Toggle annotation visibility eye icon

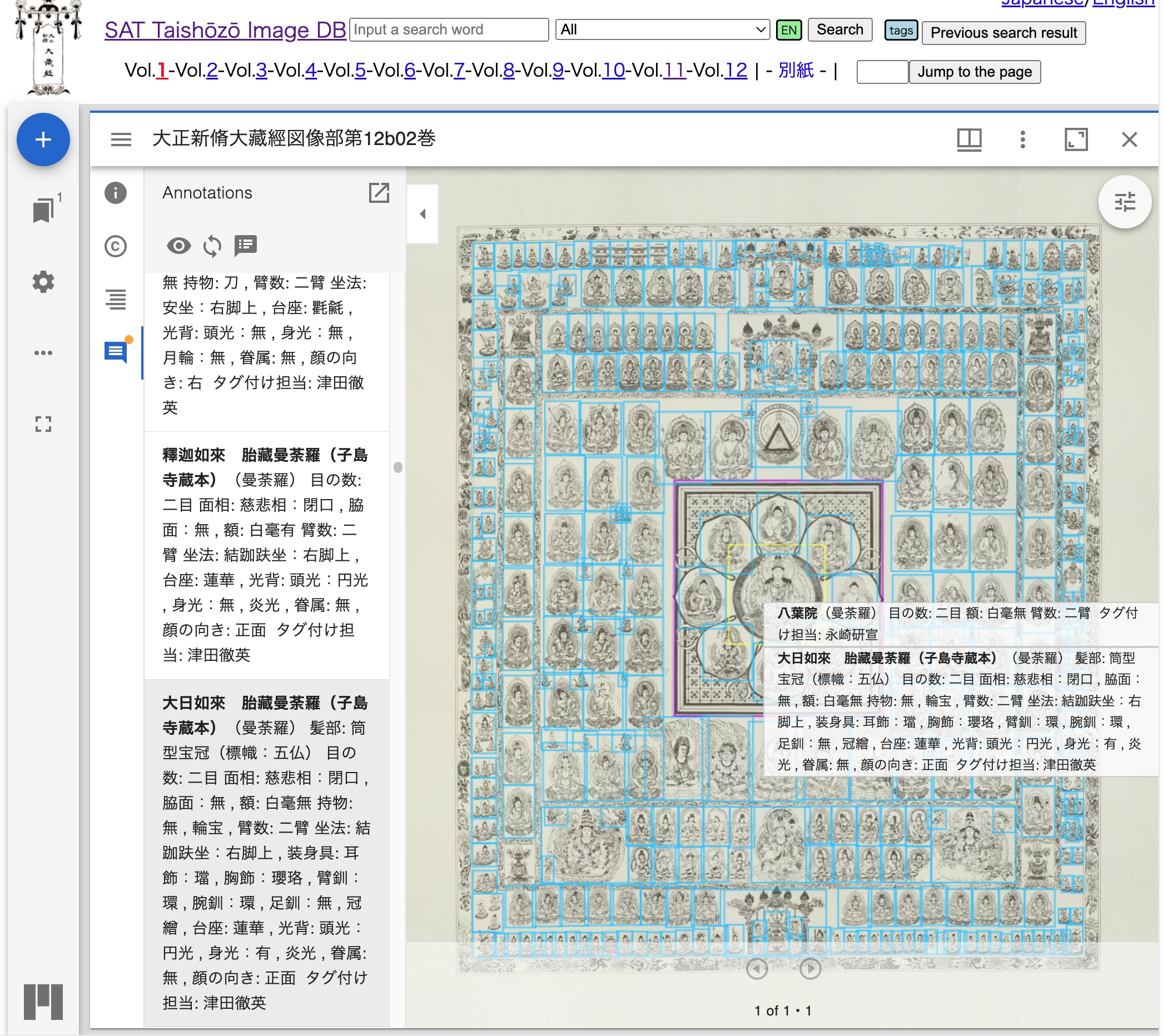click(179, 246)
